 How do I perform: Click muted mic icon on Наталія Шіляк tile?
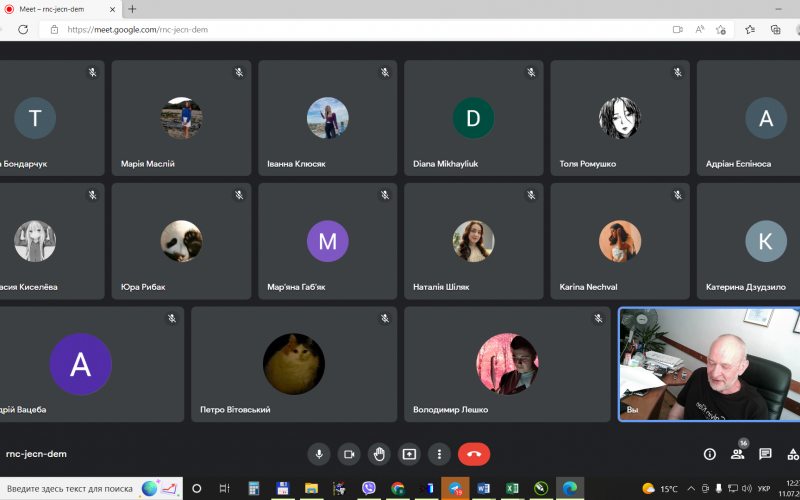tap(531, 195)
